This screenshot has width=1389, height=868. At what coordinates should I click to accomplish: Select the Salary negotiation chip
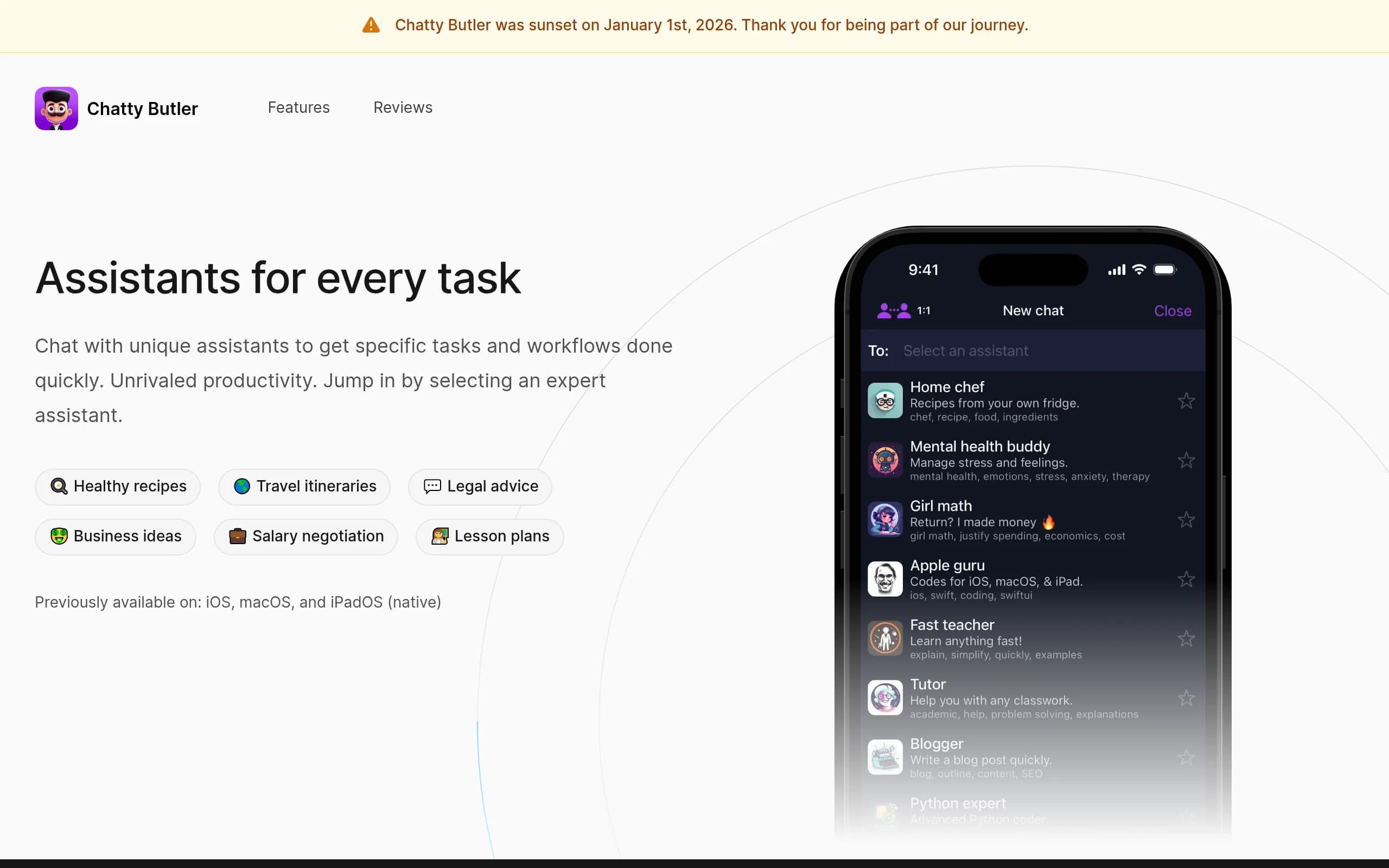[x=306, y=536]
